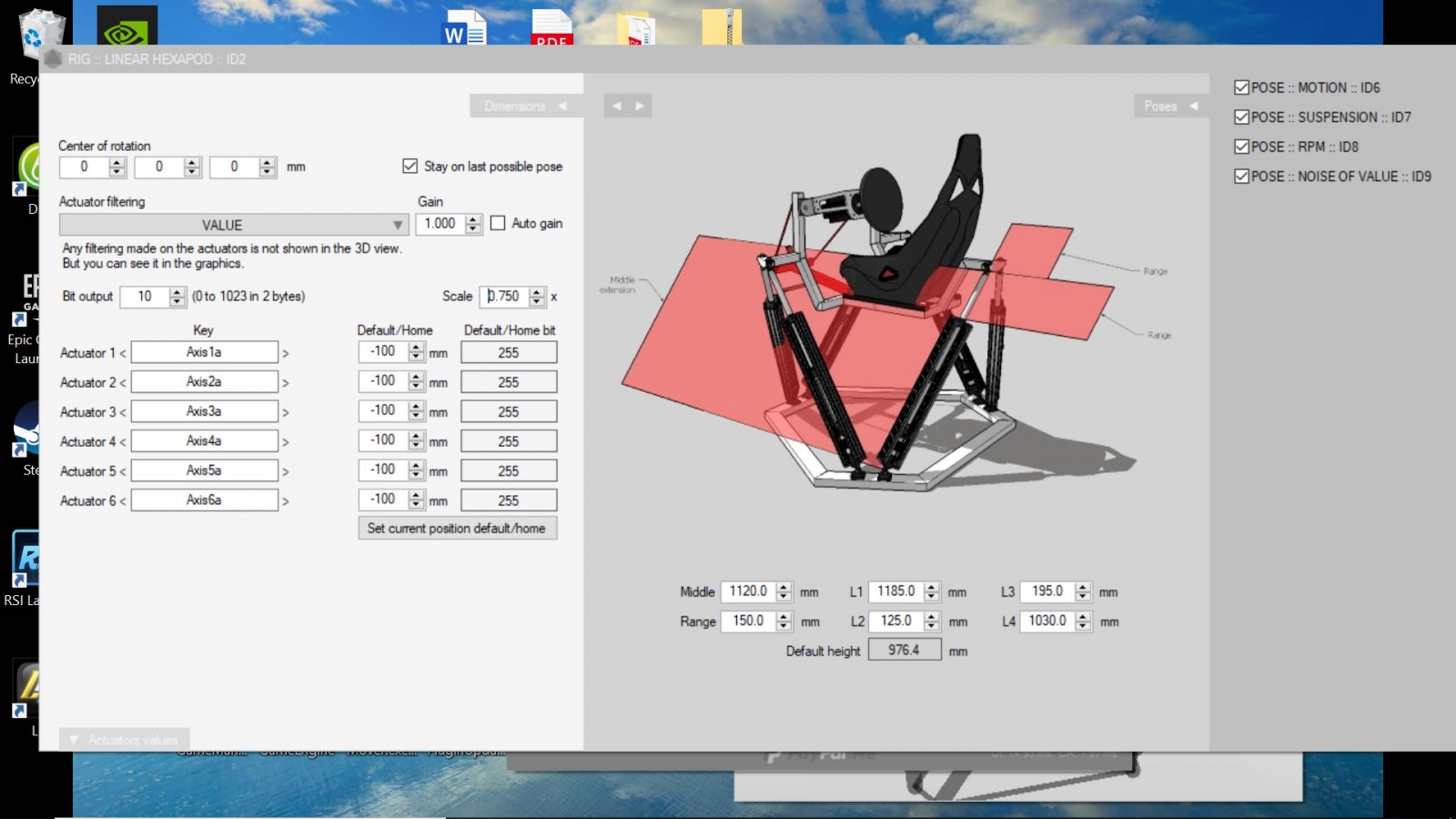Uncheck POSE :: MOTION :: ID6
This screenshot has width=1456, height=819.
coord(1241,87)
